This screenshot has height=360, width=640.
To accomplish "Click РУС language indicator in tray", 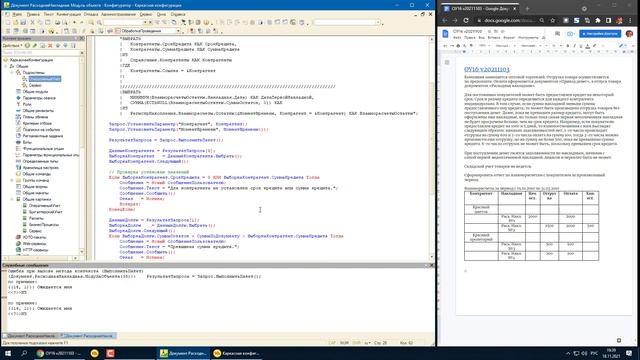I will point(595,353).
